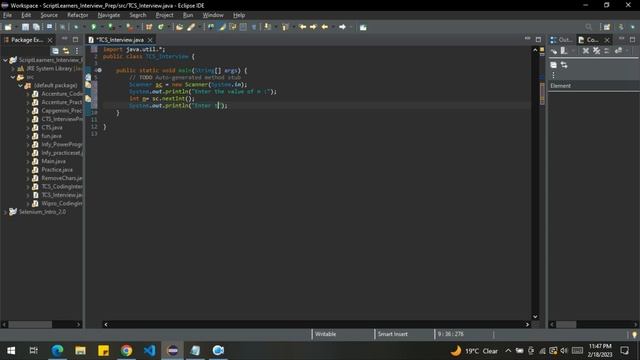The height and width of the screenshot is (360, 640).
Task: Open File Explorer from taskbar
Action: (x=80, y=350)
